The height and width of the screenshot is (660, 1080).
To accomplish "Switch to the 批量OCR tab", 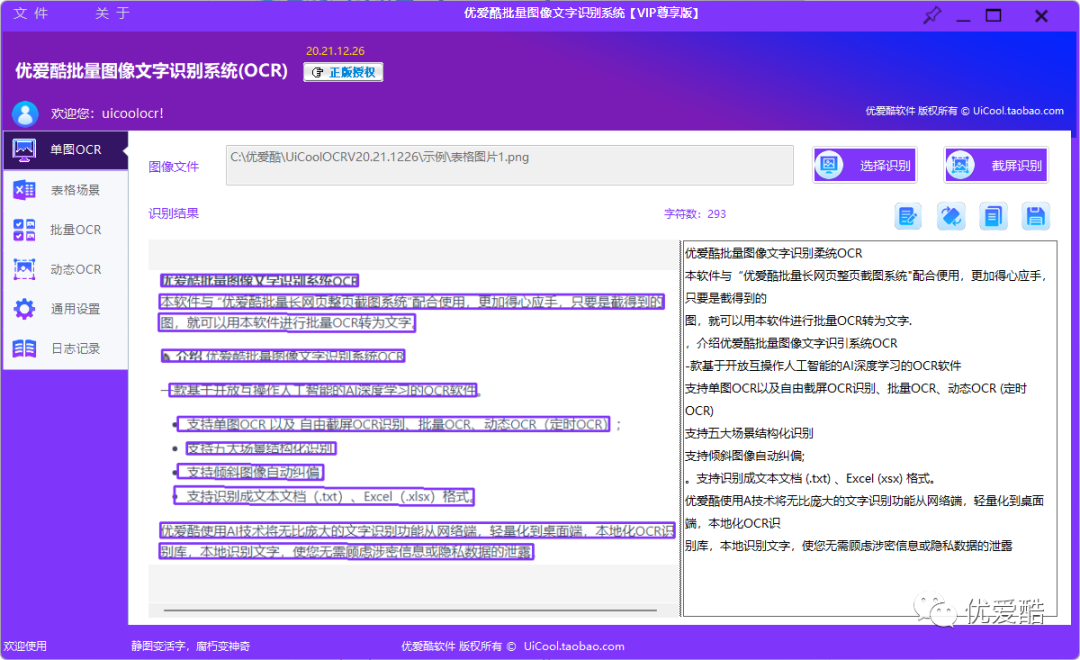I will tap(65, 229).
